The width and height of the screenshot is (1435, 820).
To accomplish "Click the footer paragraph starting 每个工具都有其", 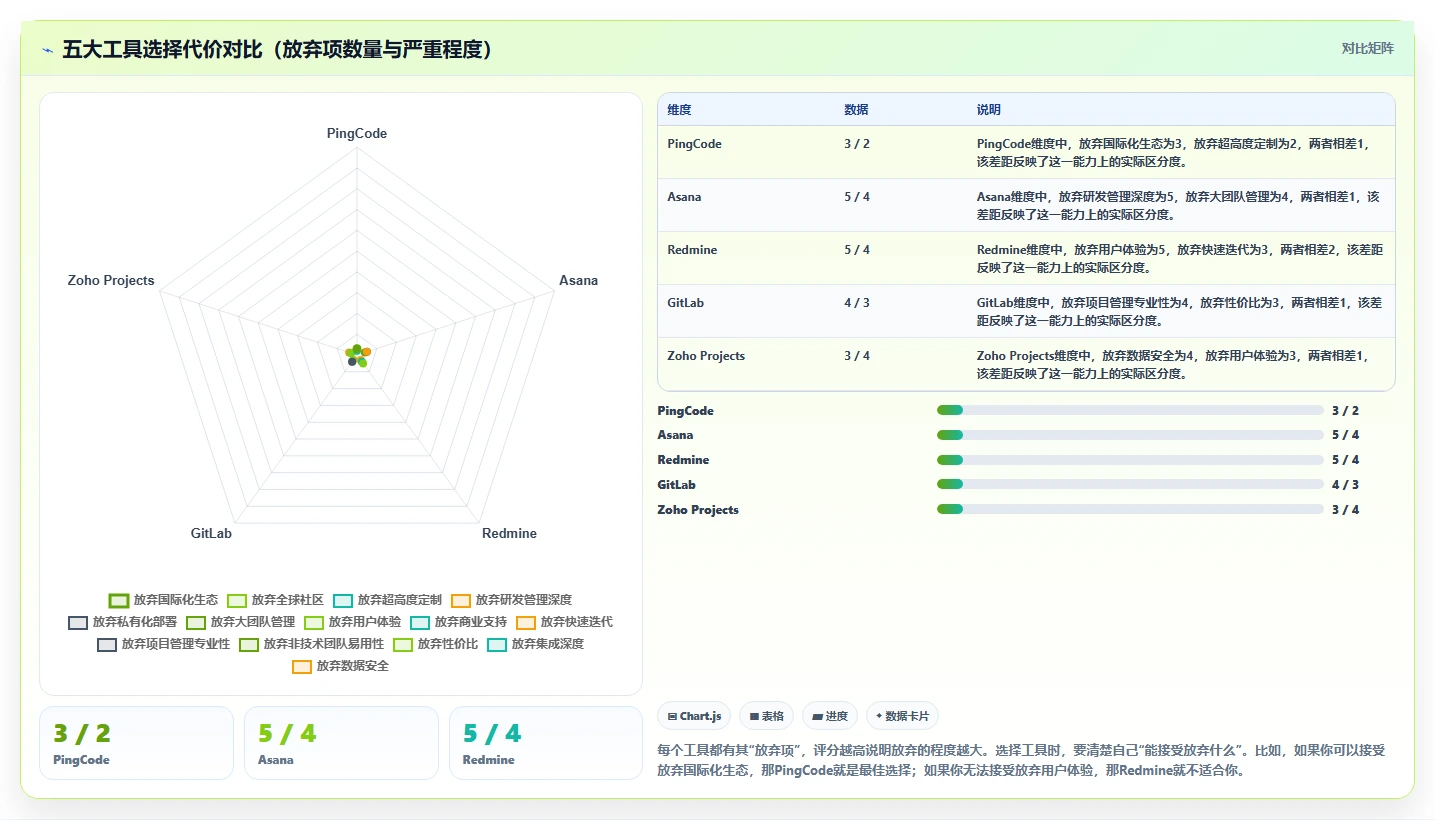I will tap(1021, 760).
